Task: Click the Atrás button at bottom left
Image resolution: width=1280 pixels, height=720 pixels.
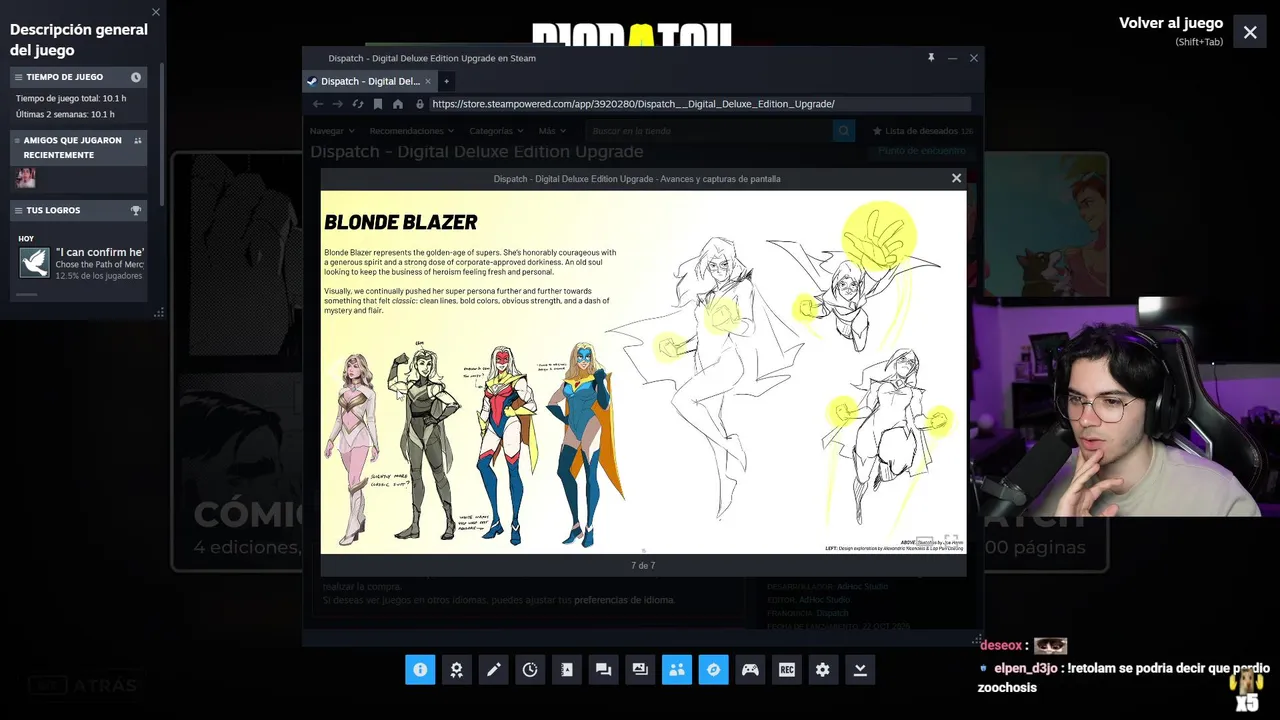Action: (84, 686)
